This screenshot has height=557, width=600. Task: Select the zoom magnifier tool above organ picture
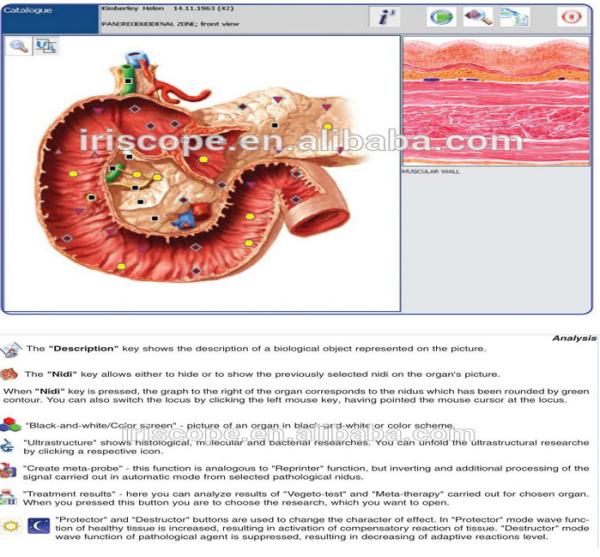point(19,46)
